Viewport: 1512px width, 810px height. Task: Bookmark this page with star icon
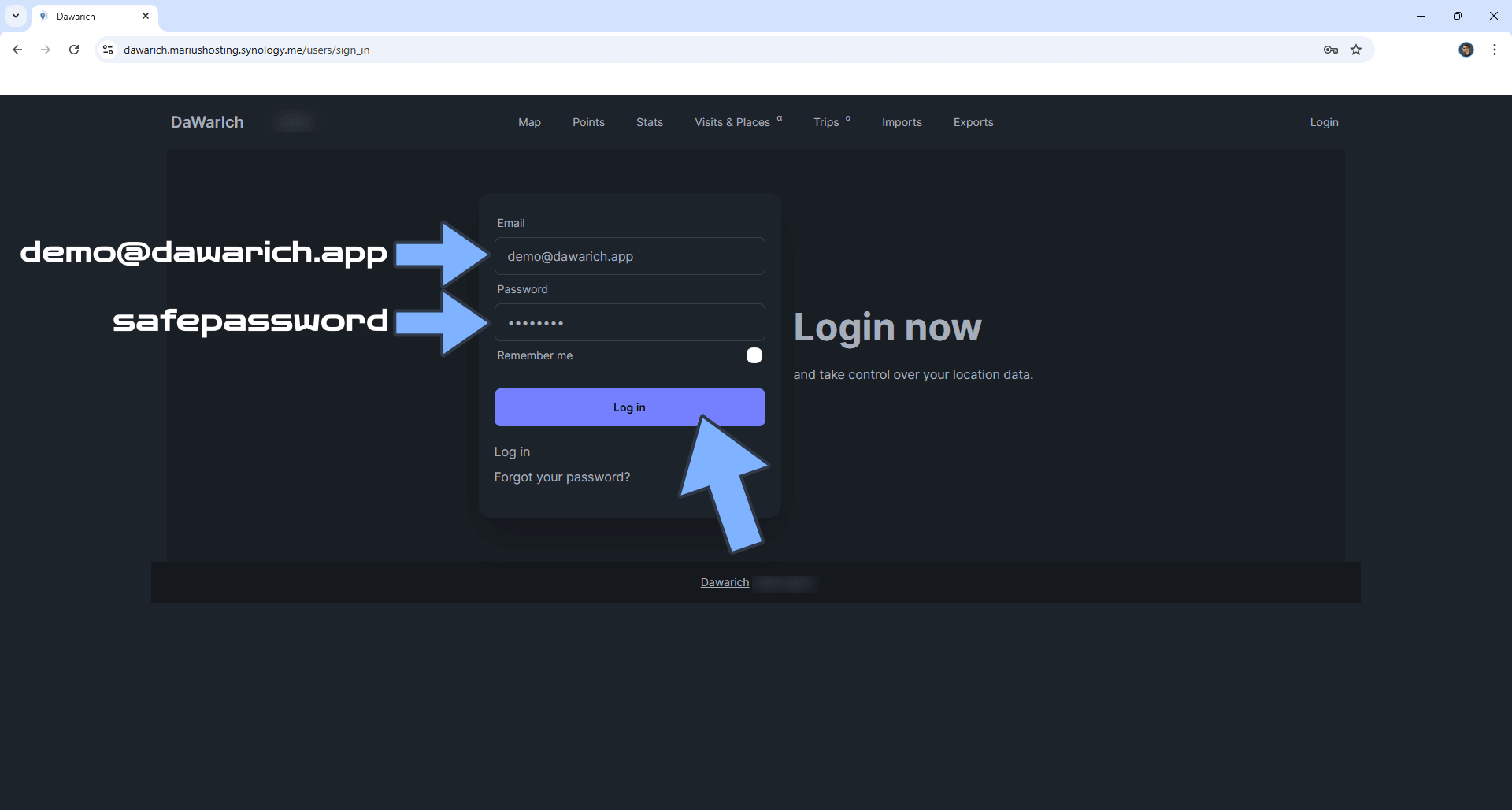pos(1356,50)
